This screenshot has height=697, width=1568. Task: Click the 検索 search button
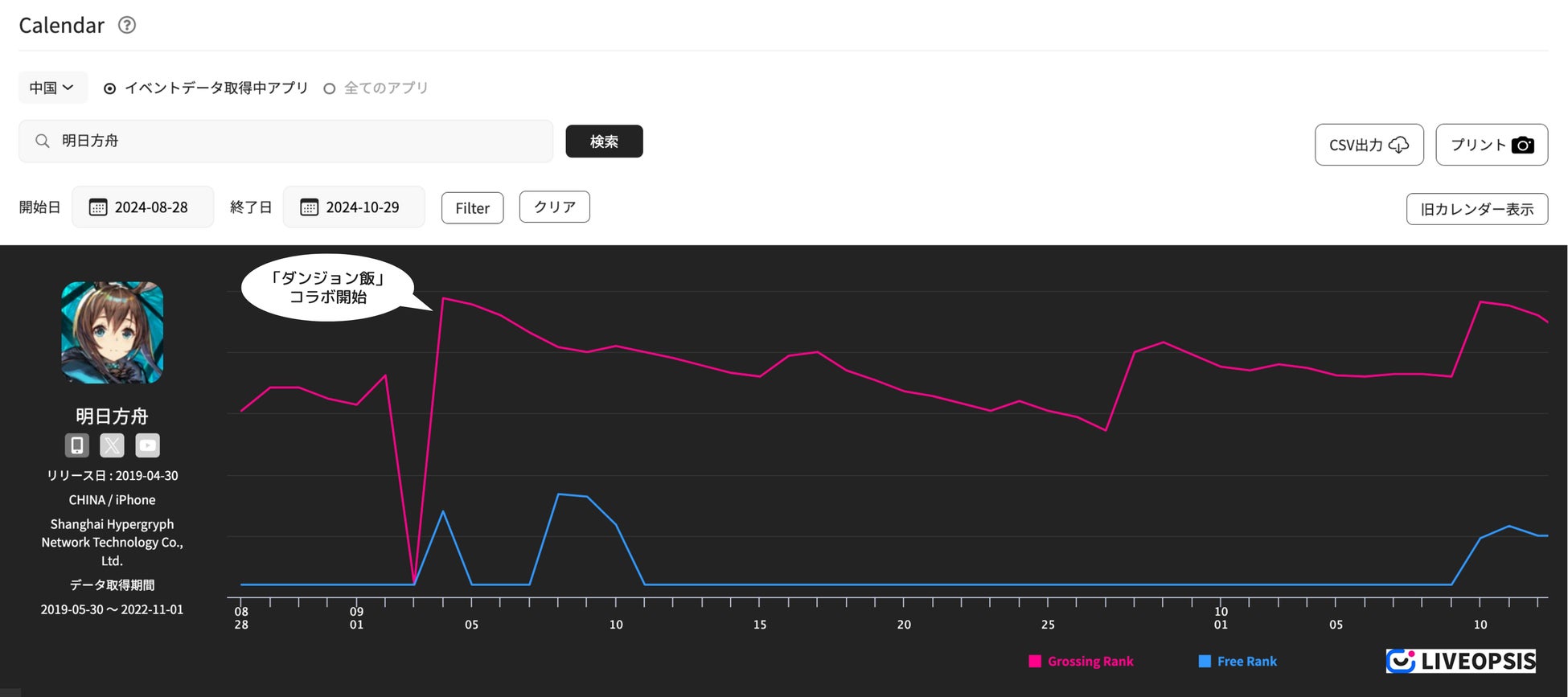[604, 141]
